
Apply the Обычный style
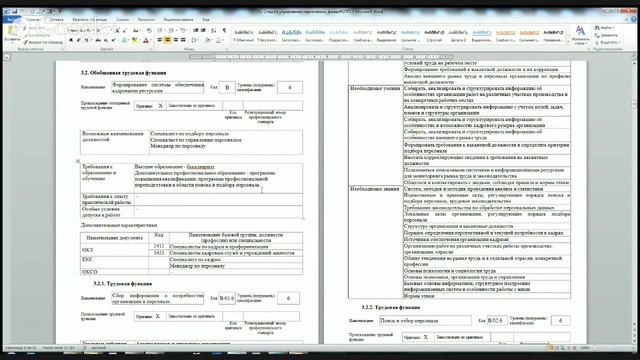(x=243, y=35)
